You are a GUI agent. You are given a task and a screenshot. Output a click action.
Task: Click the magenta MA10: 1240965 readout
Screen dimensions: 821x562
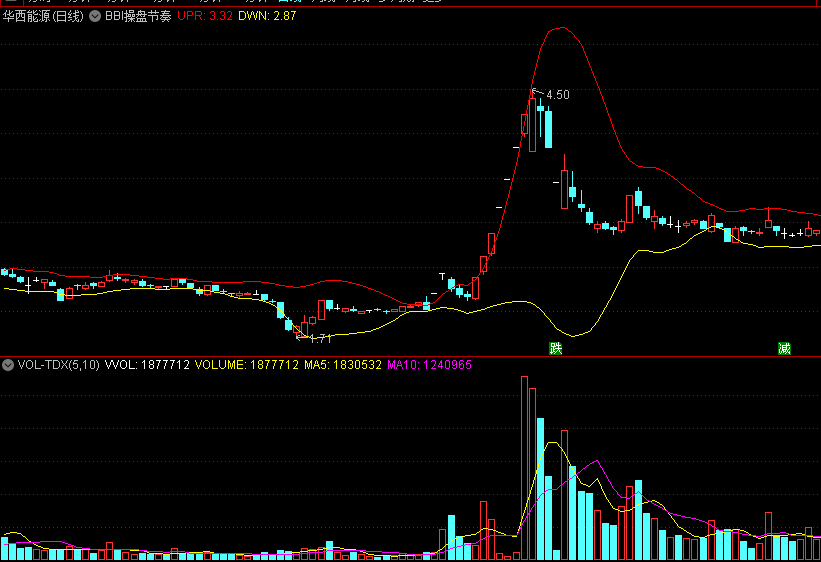pos(429,365)
